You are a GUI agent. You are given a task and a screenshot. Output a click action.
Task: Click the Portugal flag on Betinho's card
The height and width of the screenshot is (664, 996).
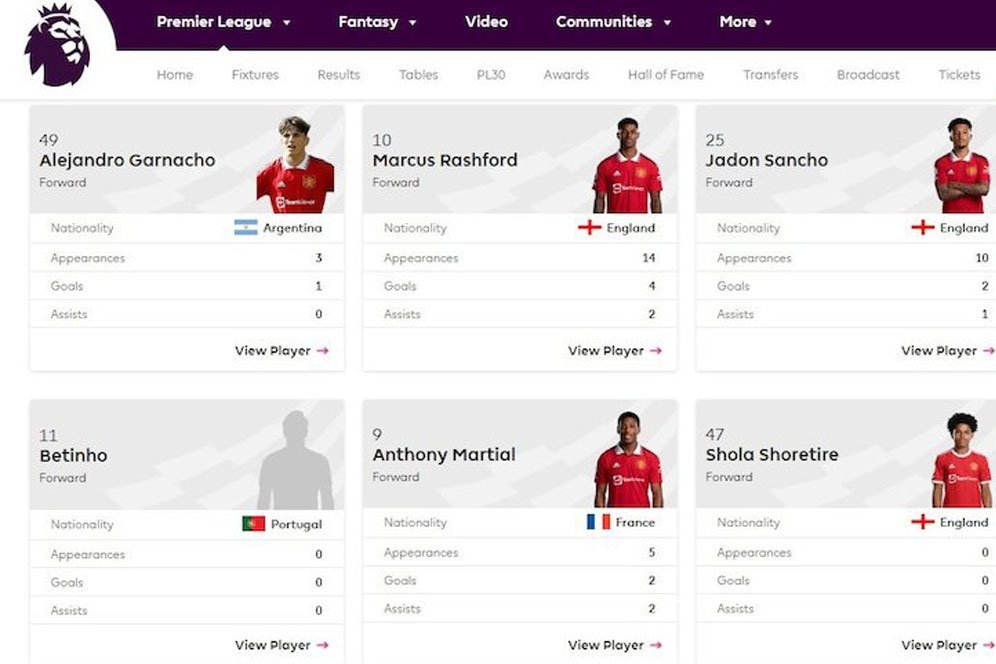point(253,524)
